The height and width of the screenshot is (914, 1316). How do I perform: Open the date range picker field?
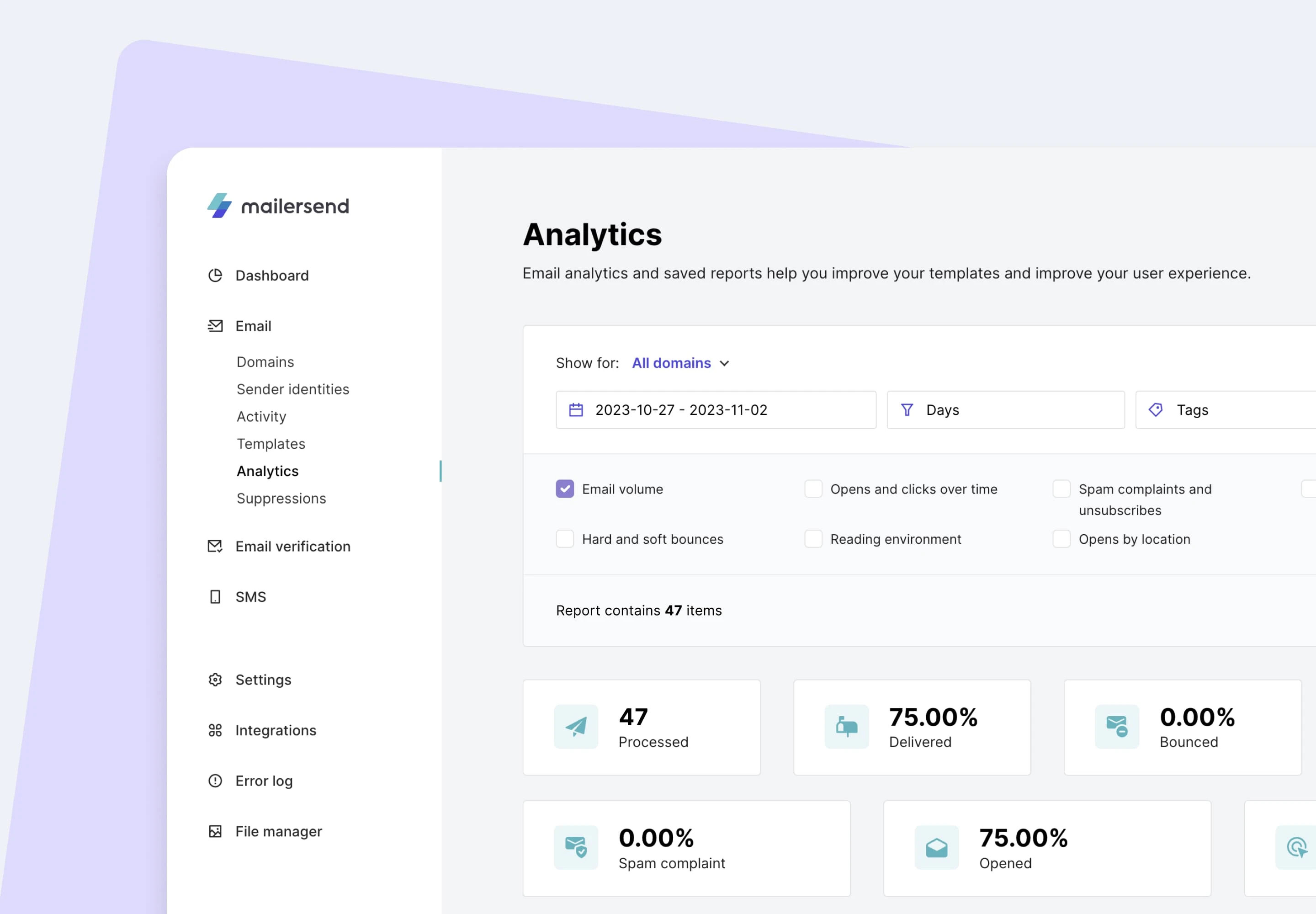point(716,410)
